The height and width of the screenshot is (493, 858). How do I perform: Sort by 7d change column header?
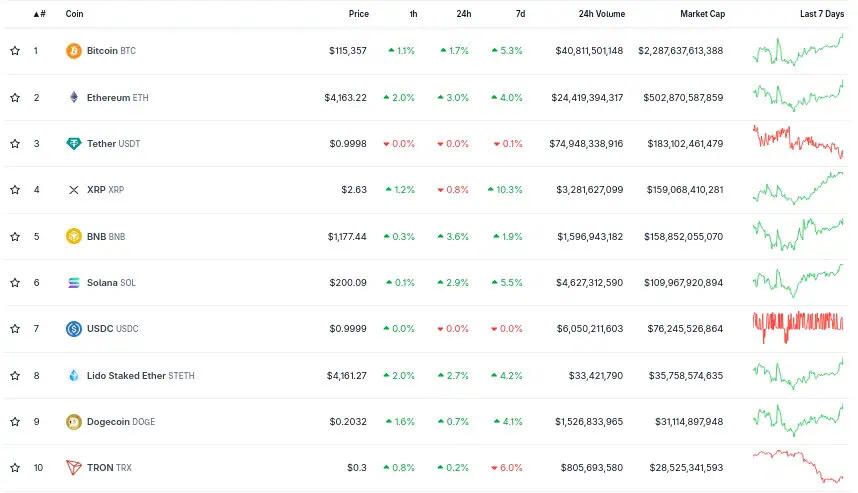519,14
